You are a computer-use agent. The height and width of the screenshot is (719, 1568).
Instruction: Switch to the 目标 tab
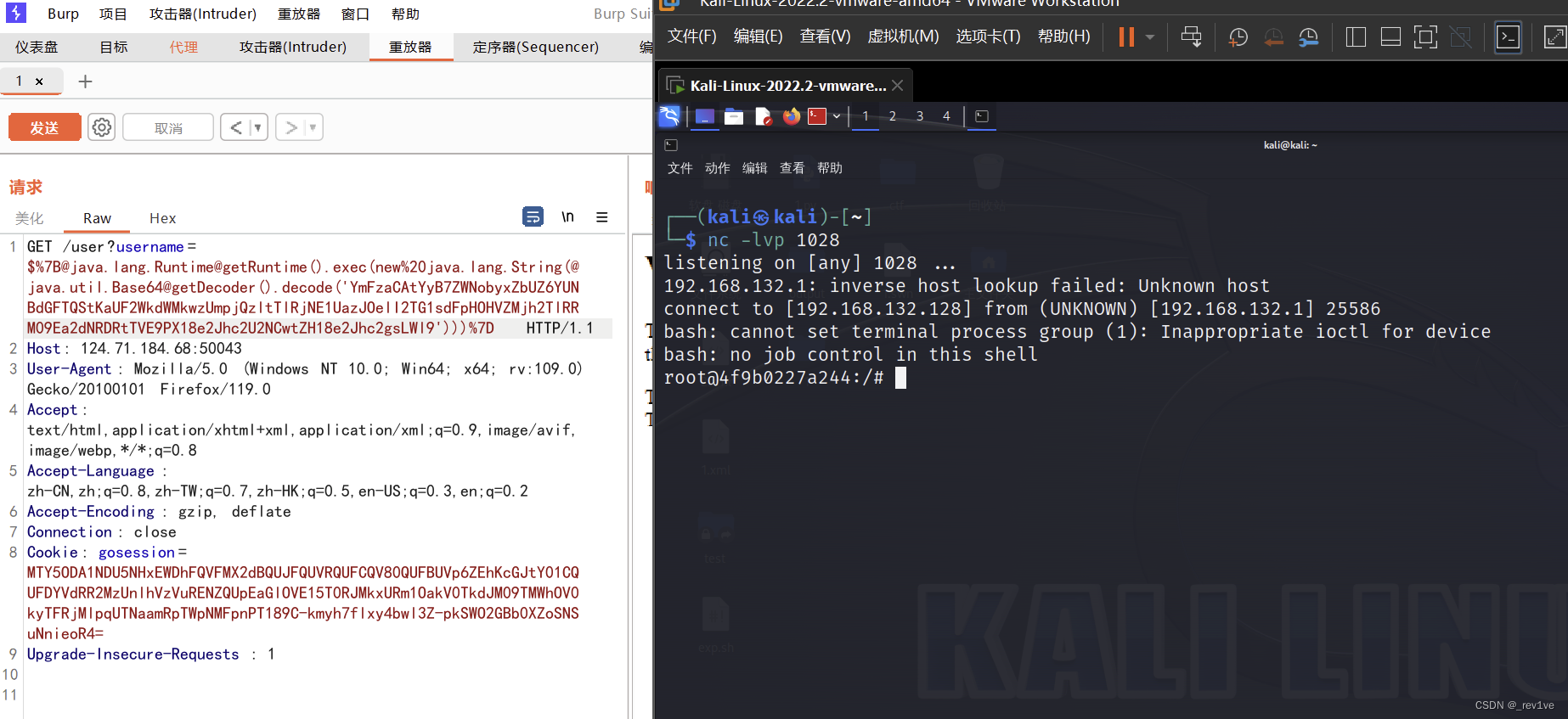tap(114, 47)
